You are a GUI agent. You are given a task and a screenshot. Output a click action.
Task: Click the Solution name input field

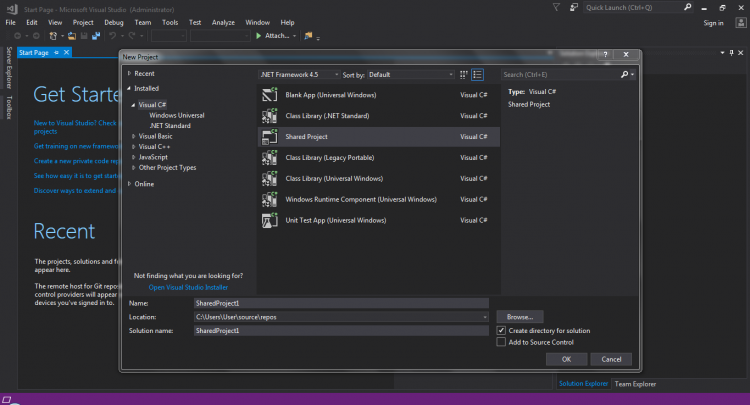(341, 330)
